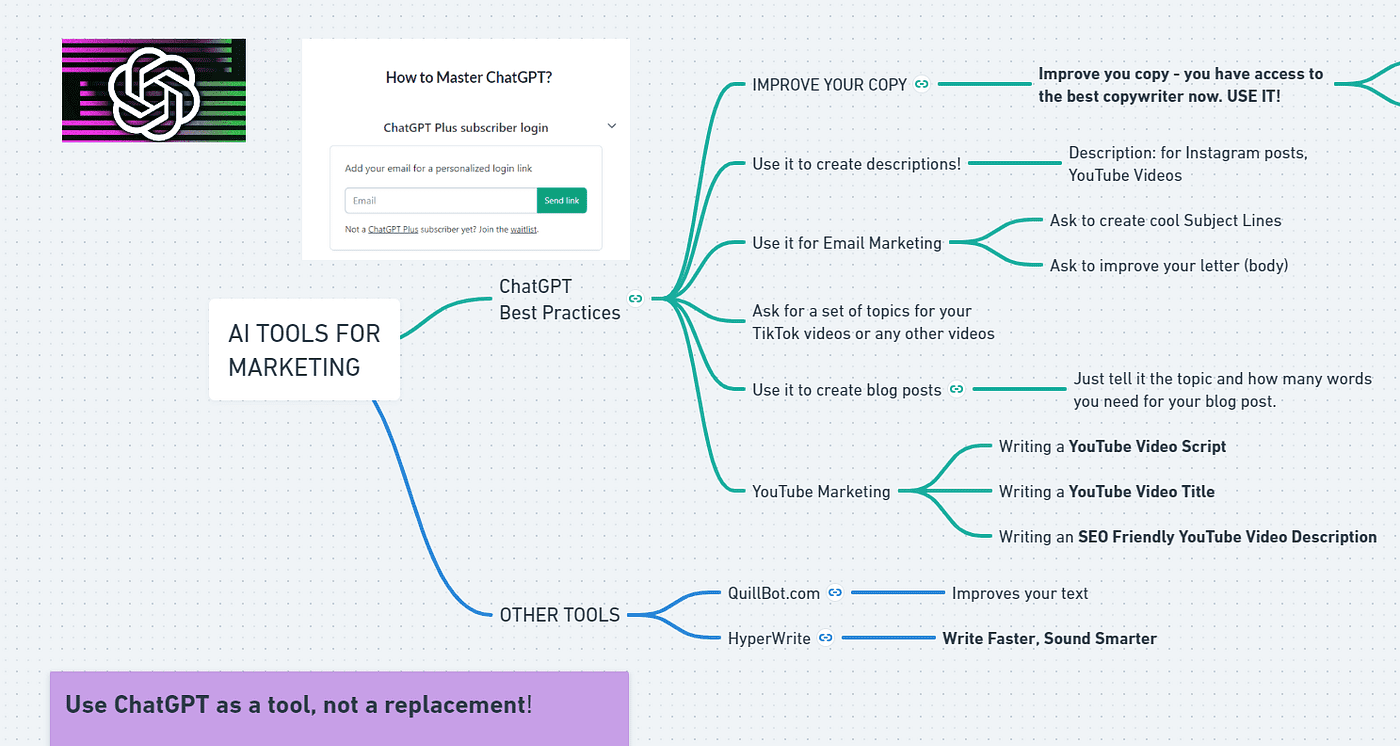The image size is (1400, 746).
Task: Click 'Description: for Instagram posts' text
Action: coord(1188,164)
